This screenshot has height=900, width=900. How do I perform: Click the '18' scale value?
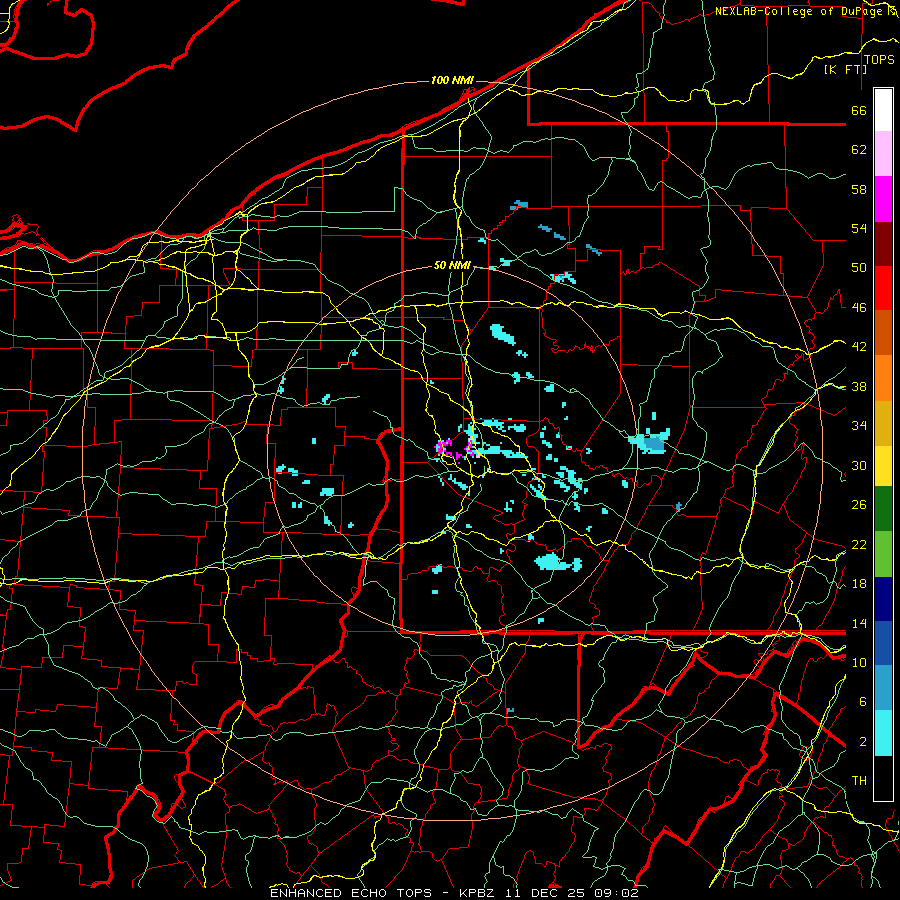[x=859, y=584]
